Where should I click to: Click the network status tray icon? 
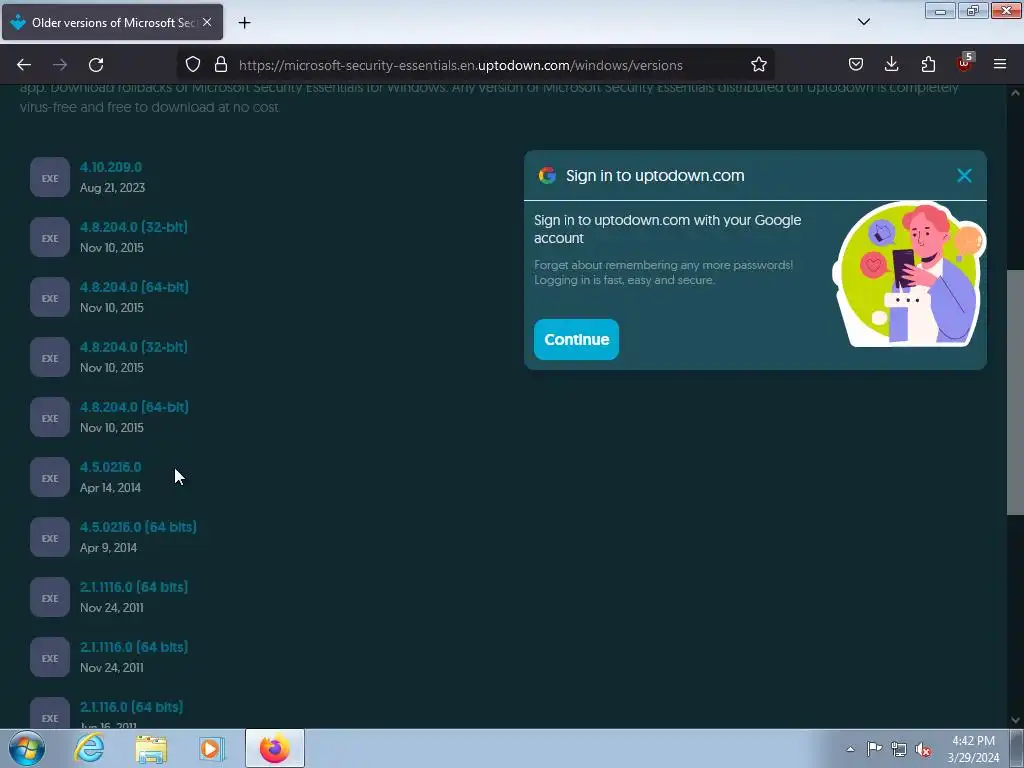point(899,750)
